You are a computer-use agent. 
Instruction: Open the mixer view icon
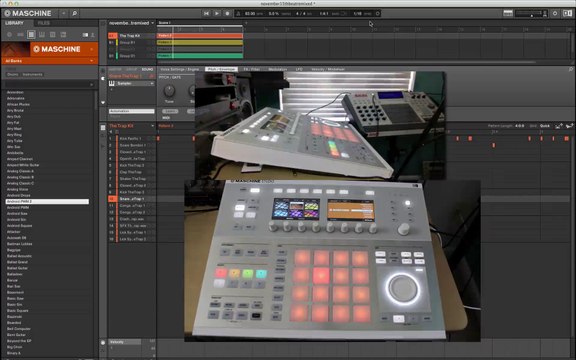[508, 14]
